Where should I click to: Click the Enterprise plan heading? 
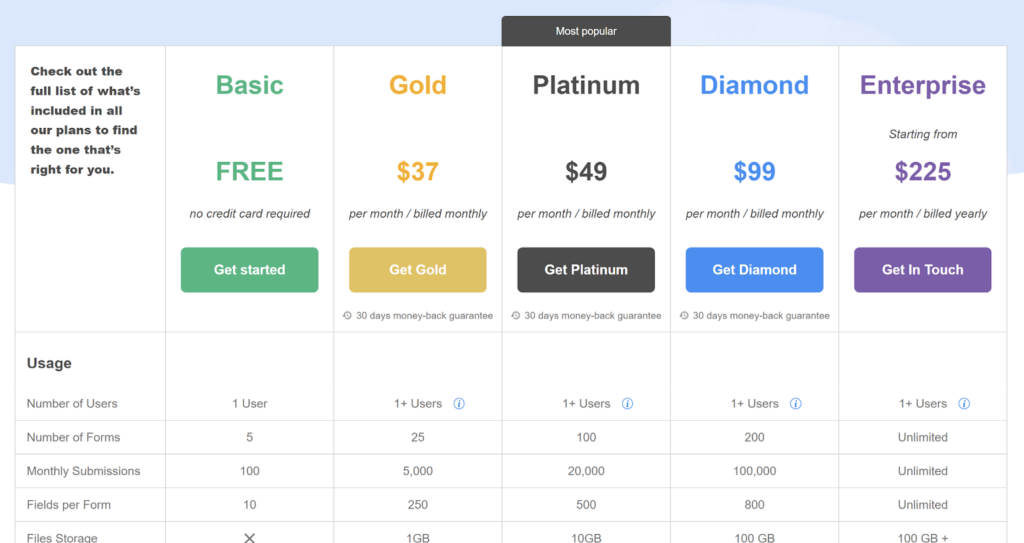(x=923, y=85)
